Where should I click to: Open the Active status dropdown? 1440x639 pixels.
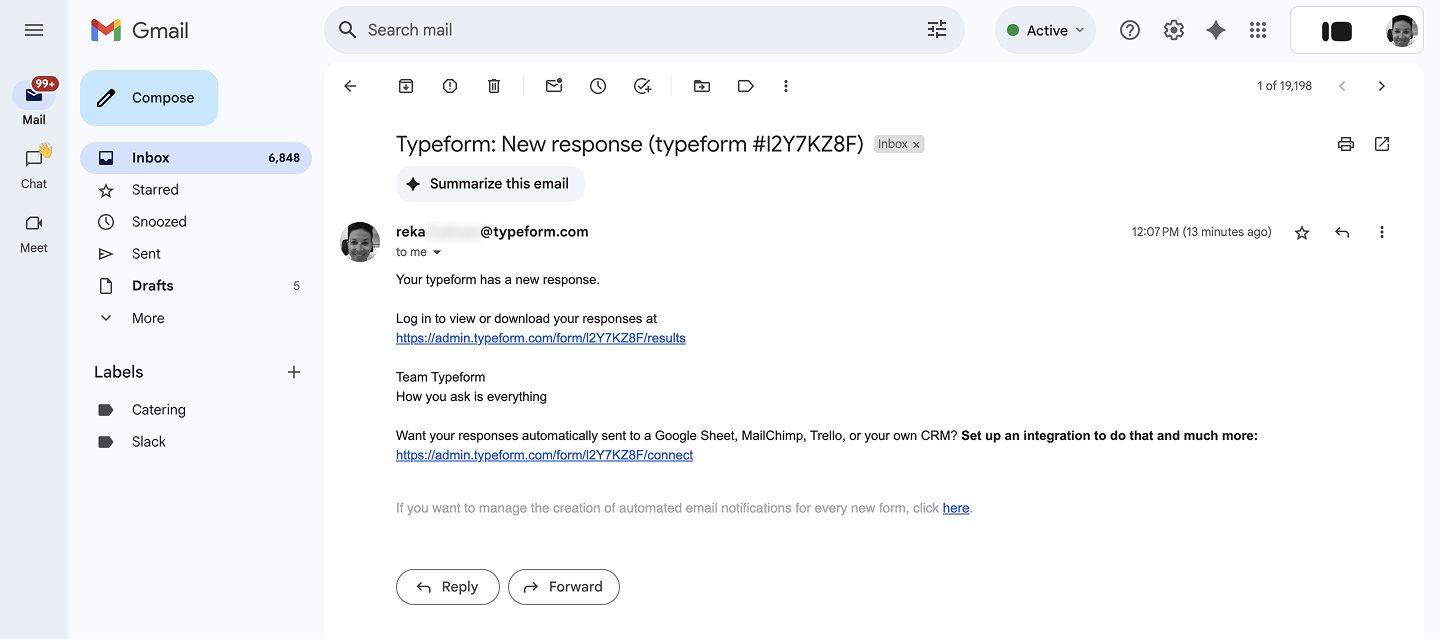point(1046,30)
